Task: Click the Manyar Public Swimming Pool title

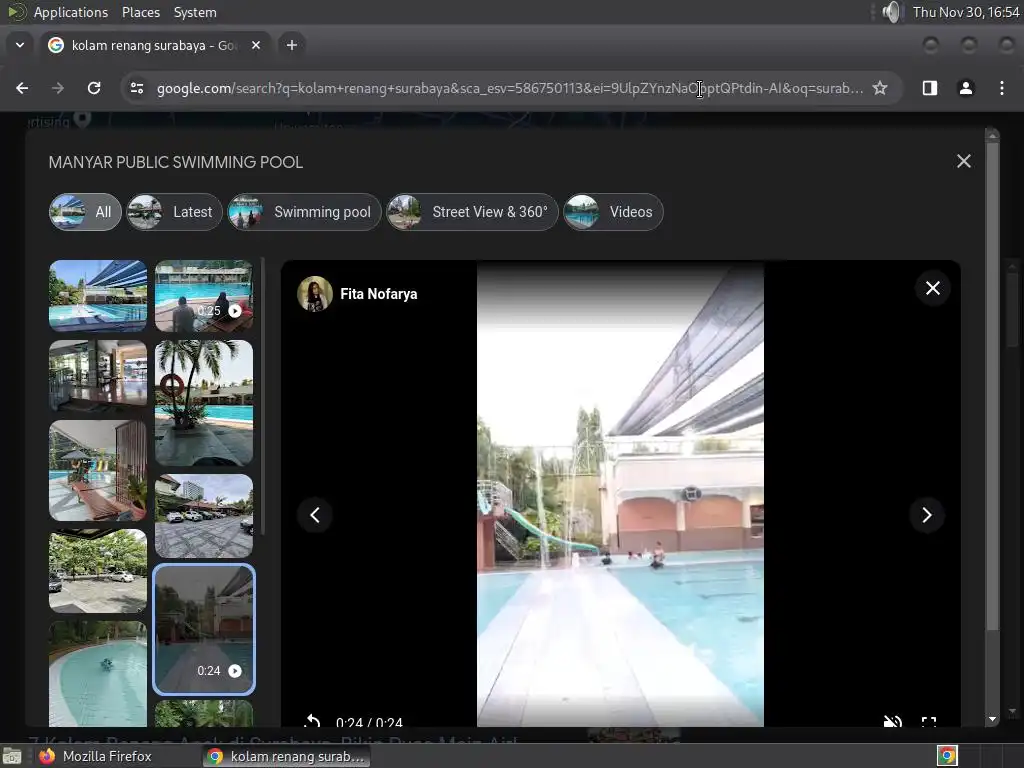Action: (x=176, y=162)
